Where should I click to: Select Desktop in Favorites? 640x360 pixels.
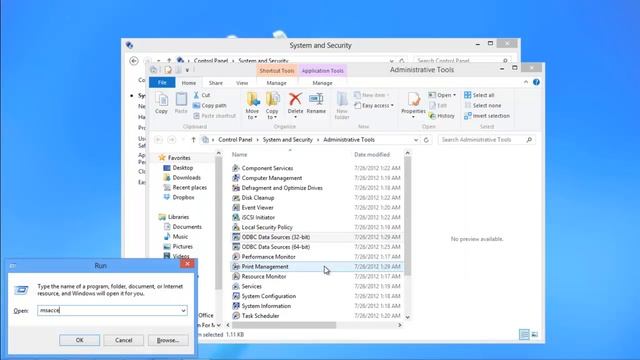tap(178, 168)
